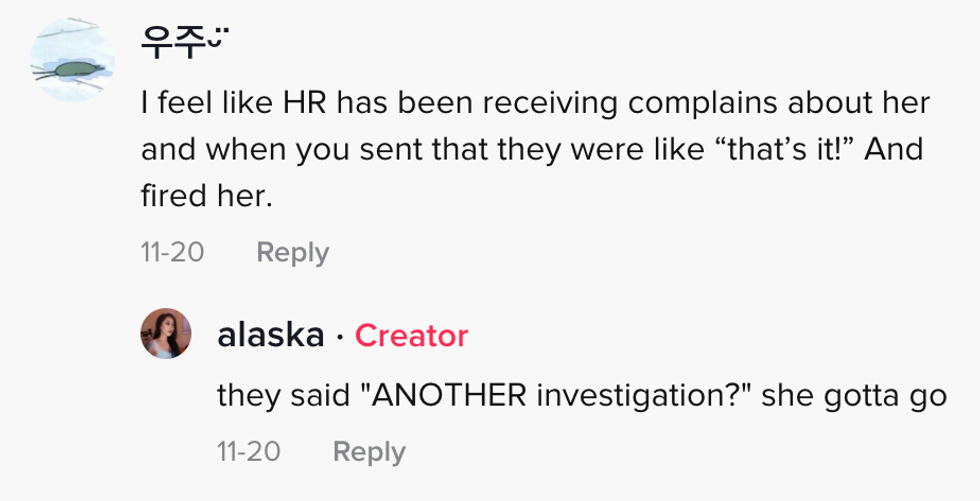
Task: Reply to alaska's comment
Action: (369, 452)
